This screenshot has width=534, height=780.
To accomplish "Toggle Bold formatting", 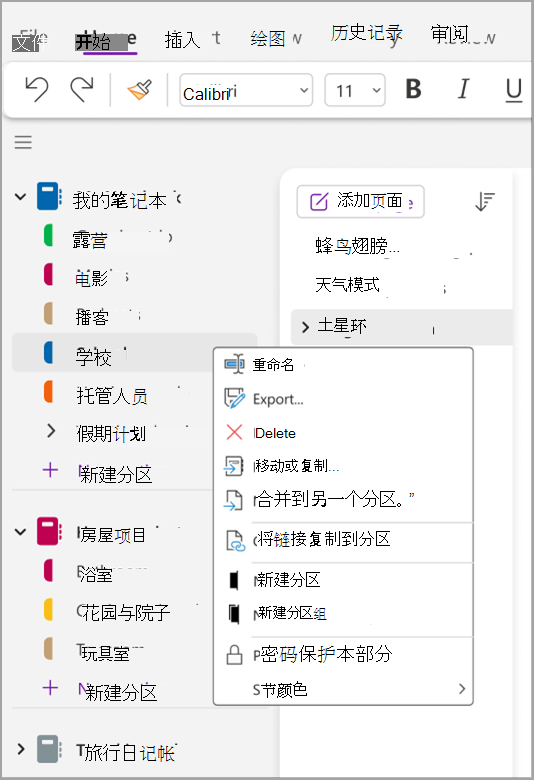I will 414,90.
